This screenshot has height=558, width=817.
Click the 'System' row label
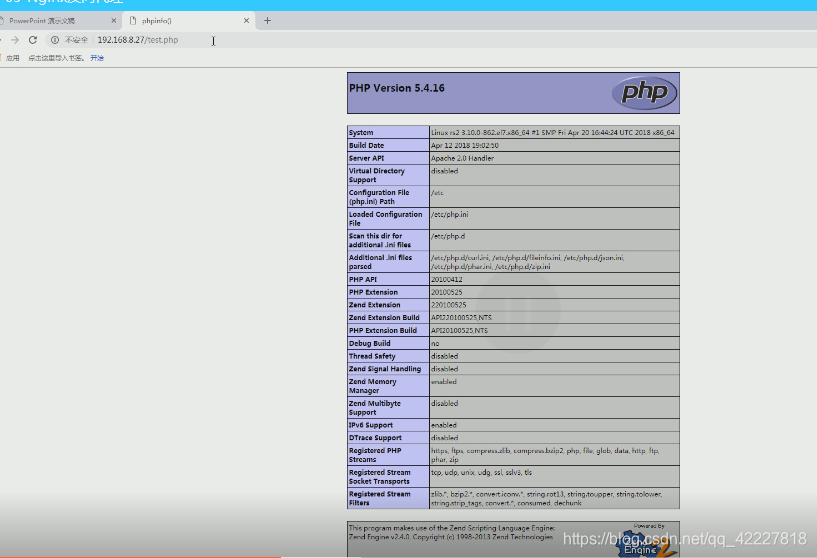pos(361,132)
